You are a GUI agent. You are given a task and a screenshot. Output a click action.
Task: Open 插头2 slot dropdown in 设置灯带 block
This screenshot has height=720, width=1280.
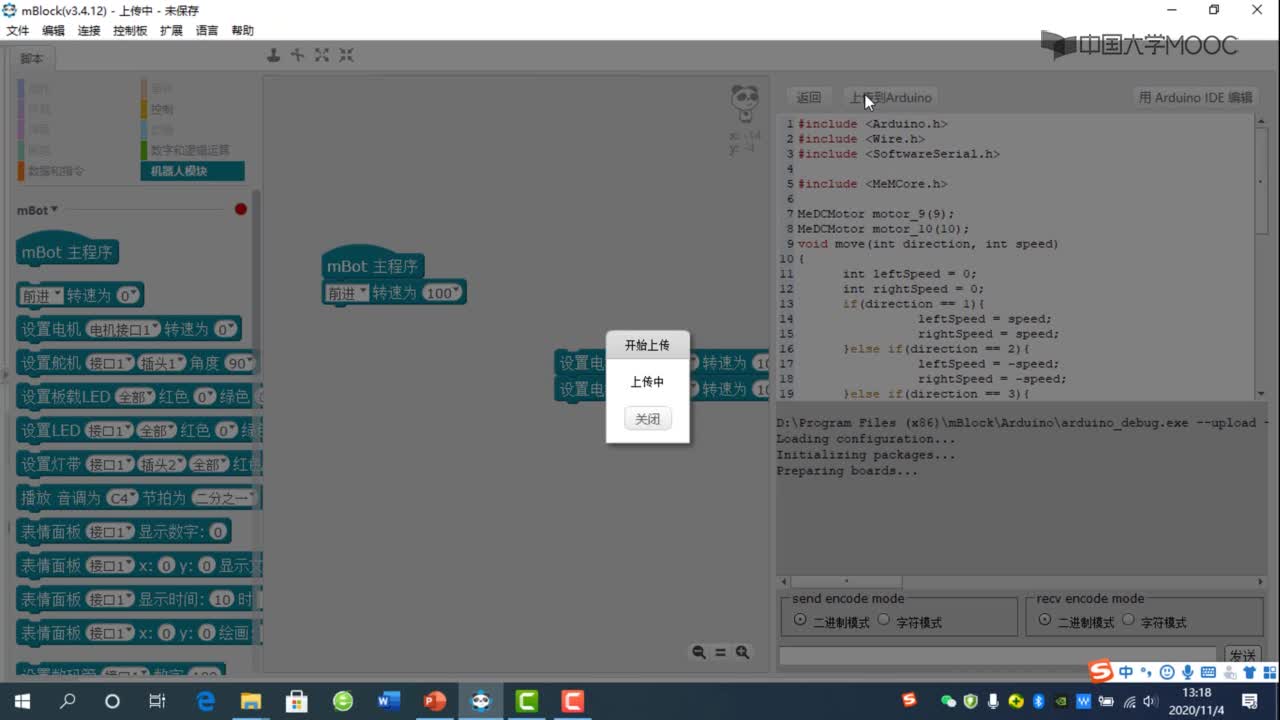tap(161, 465)
